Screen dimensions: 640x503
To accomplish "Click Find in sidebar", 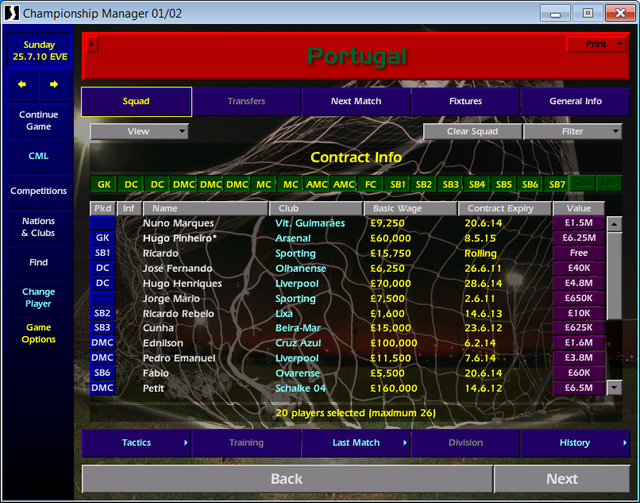I will (x=39, y=263).
